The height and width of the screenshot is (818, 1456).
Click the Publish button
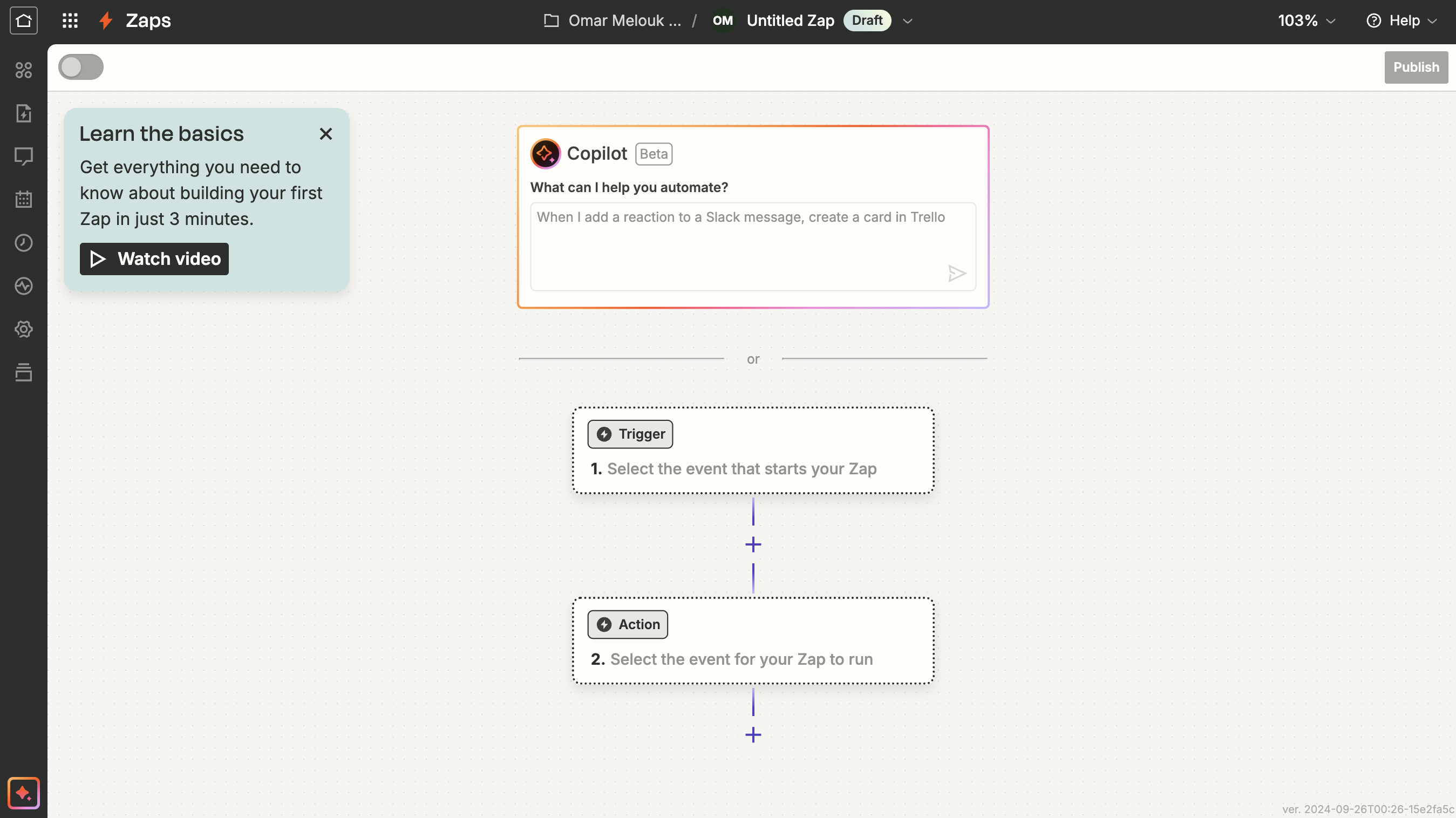1416,67
